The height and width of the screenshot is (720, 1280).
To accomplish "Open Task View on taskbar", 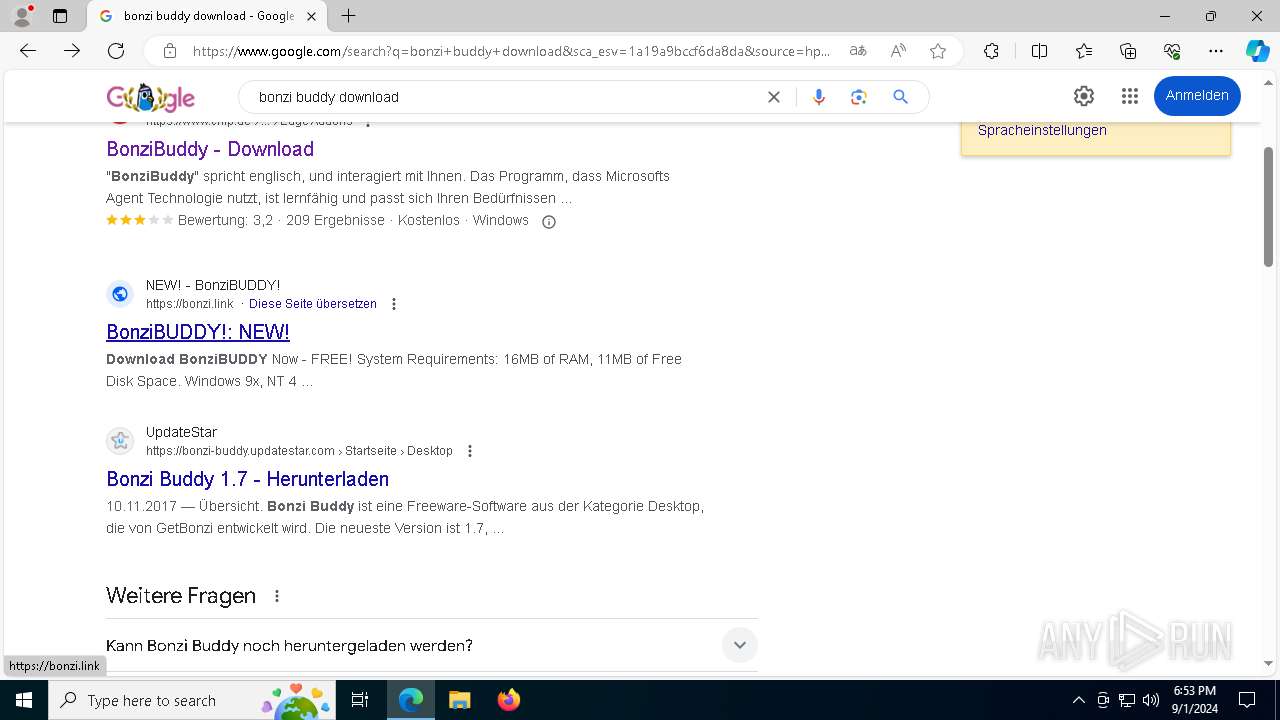I will coord(360,700).
